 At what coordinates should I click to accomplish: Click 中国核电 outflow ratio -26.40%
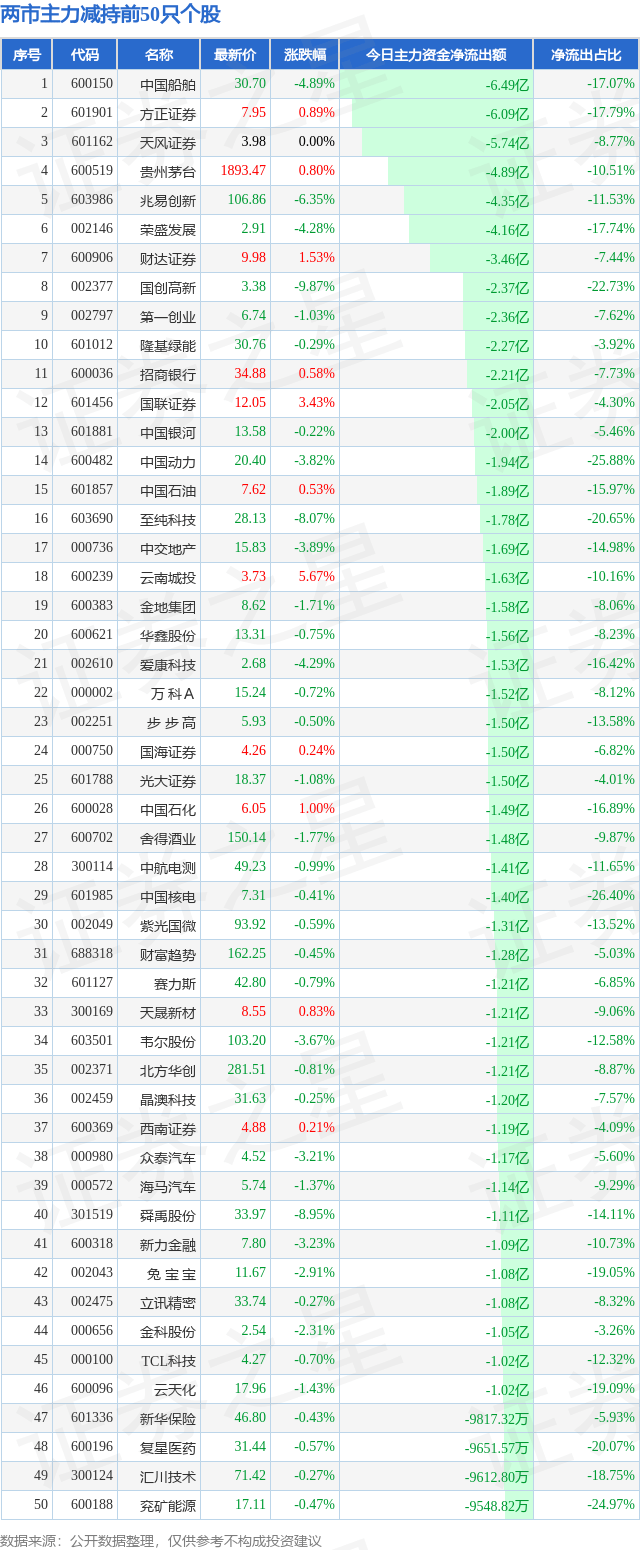tap(611, 896)
